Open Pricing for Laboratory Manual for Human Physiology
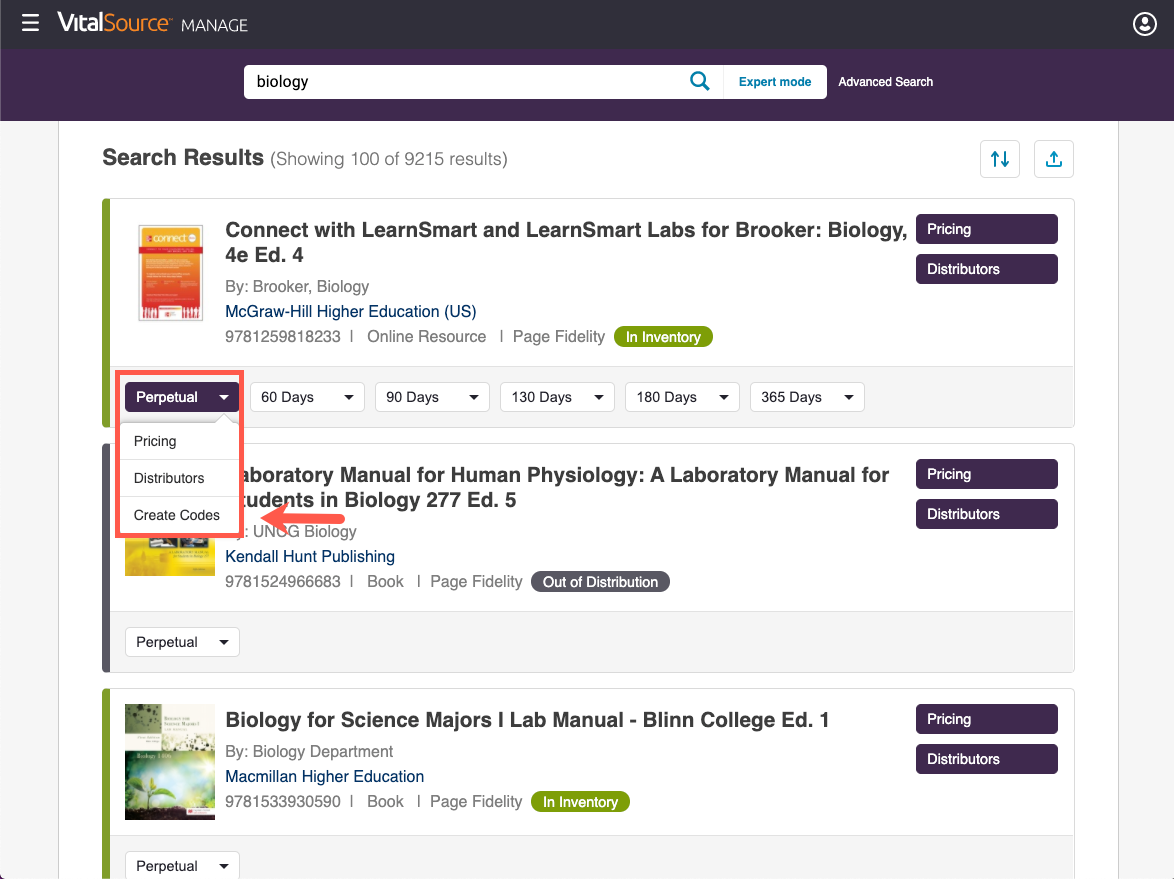This screenshot has width=1174, height=879. (986, 474)
